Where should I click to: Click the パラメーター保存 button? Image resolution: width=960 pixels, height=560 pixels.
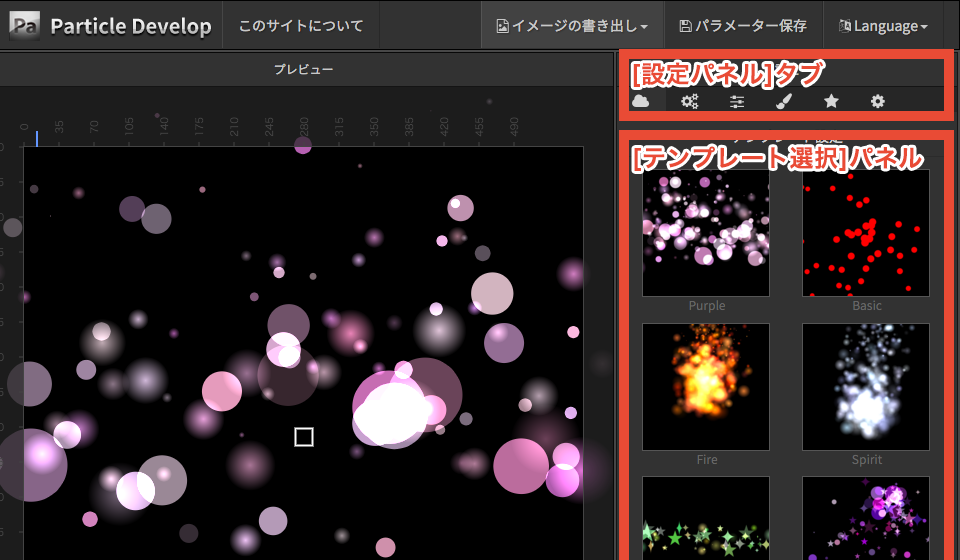point(742,26)
